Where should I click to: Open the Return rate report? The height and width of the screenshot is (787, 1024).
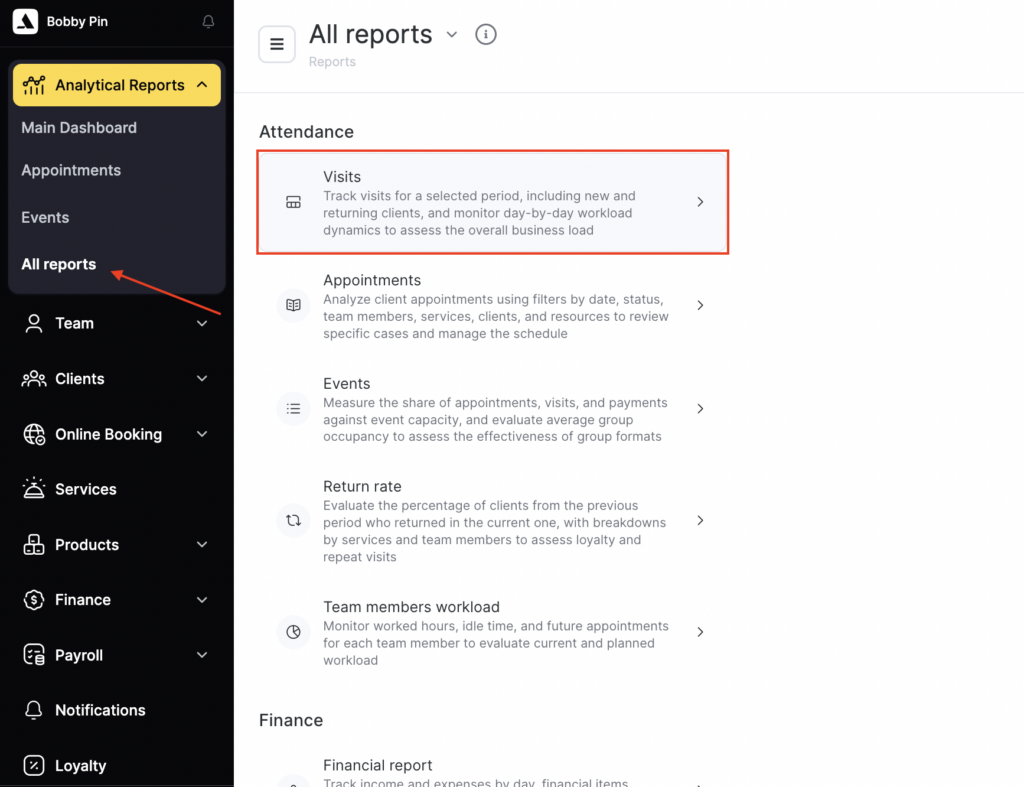(x=492, y=521)
